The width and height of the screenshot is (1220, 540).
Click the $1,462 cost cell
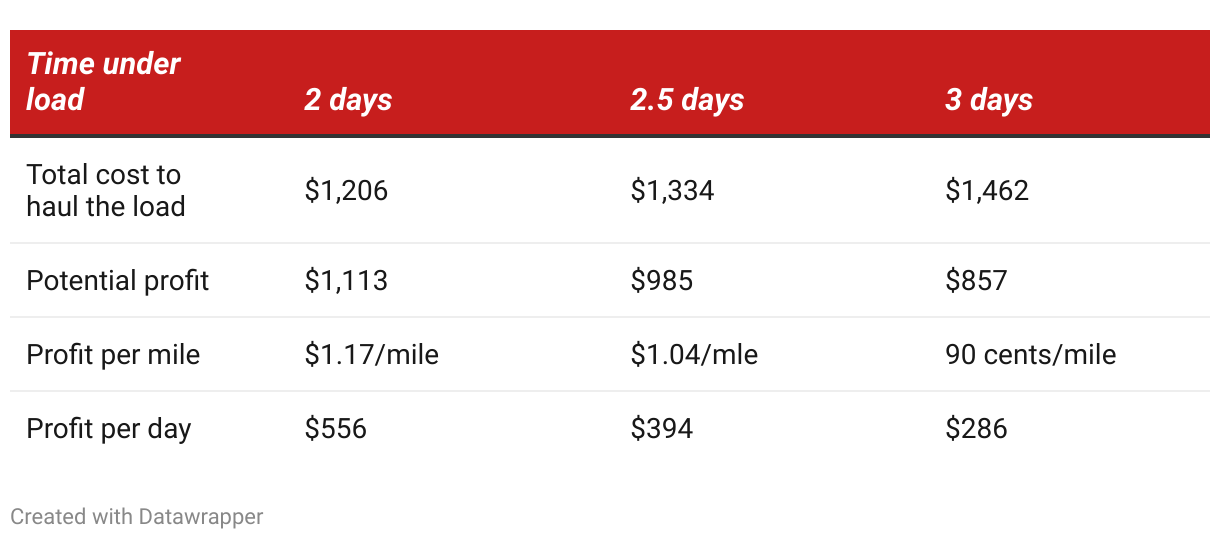987,190
